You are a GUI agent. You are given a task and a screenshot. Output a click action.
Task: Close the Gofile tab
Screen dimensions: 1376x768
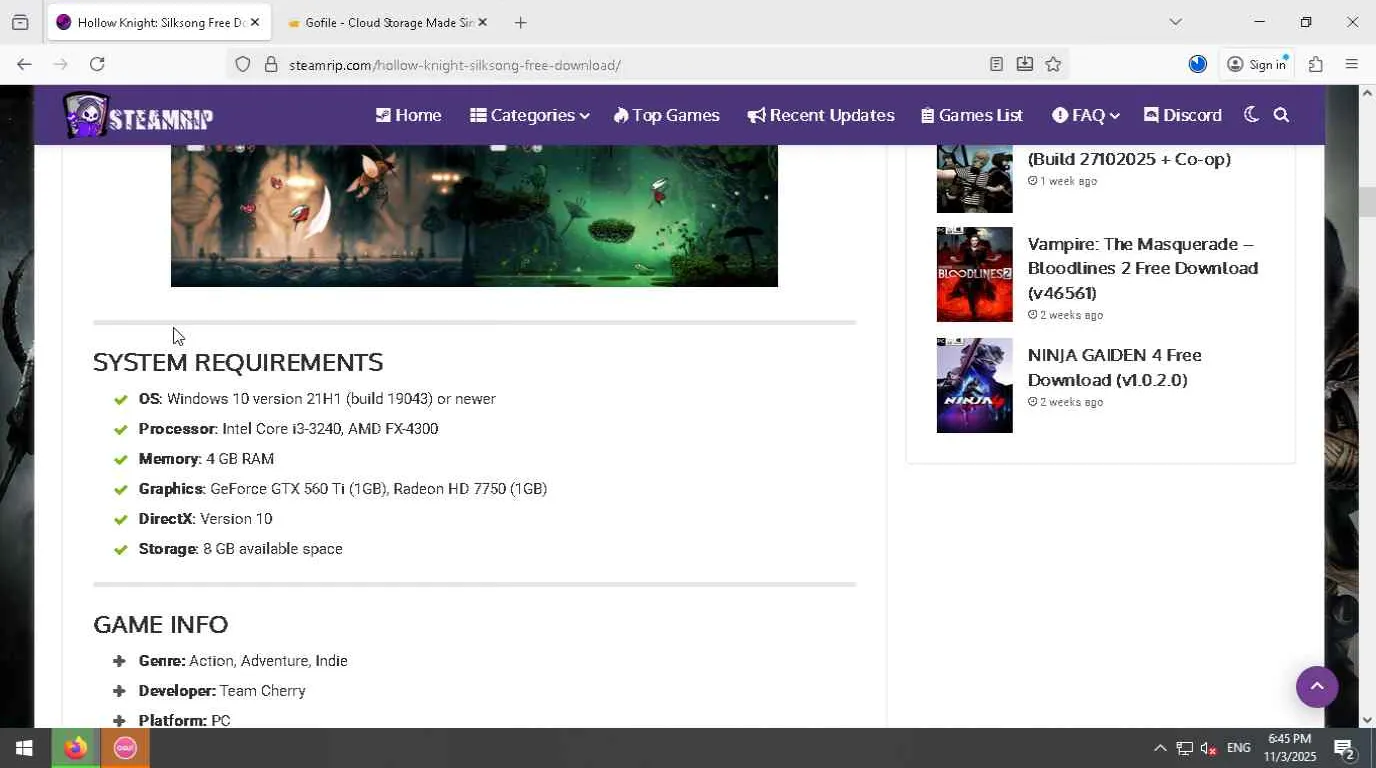pos(482,22)
